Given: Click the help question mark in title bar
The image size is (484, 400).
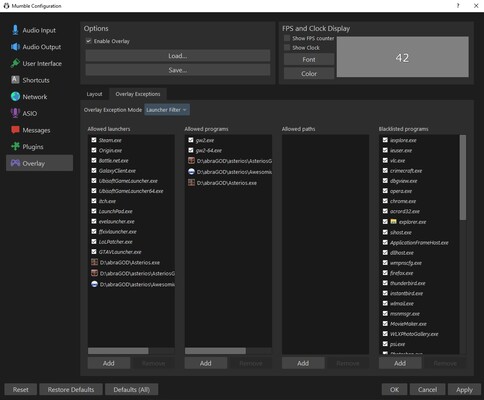Looking at the screenshot, I should (x=458, y=6).
